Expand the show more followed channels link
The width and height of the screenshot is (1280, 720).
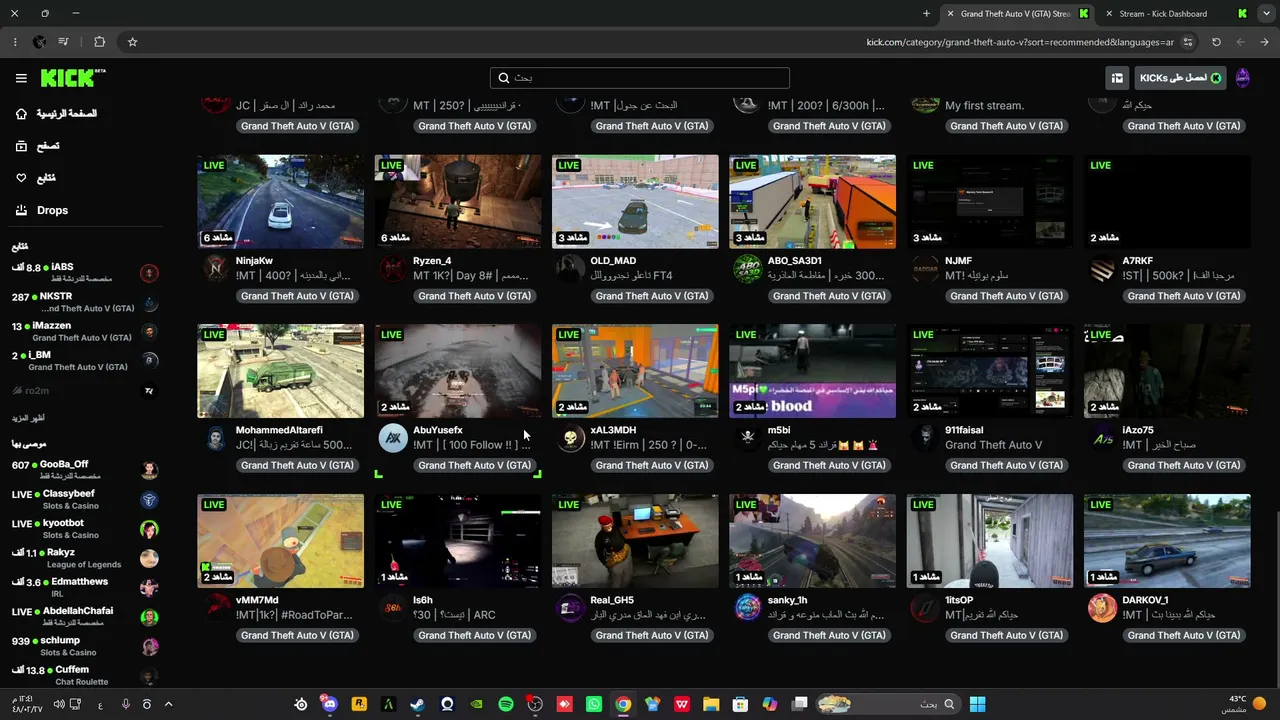coord(28,418)
